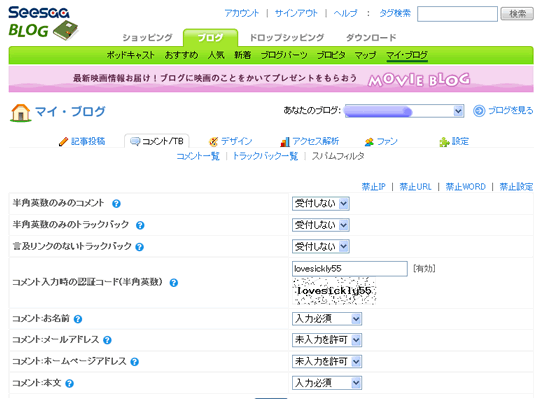This screenshot has height=399, width=540.
Task: Switch to the ショッピング tab
Action: (147, 38)
